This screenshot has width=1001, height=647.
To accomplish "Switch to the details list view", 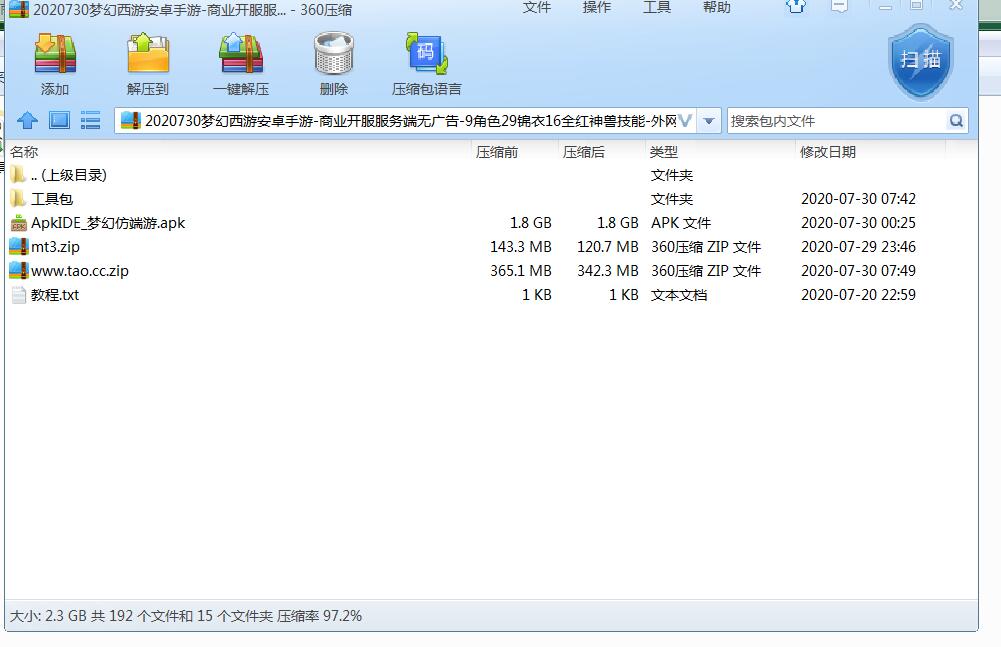I will click(91, 121).
